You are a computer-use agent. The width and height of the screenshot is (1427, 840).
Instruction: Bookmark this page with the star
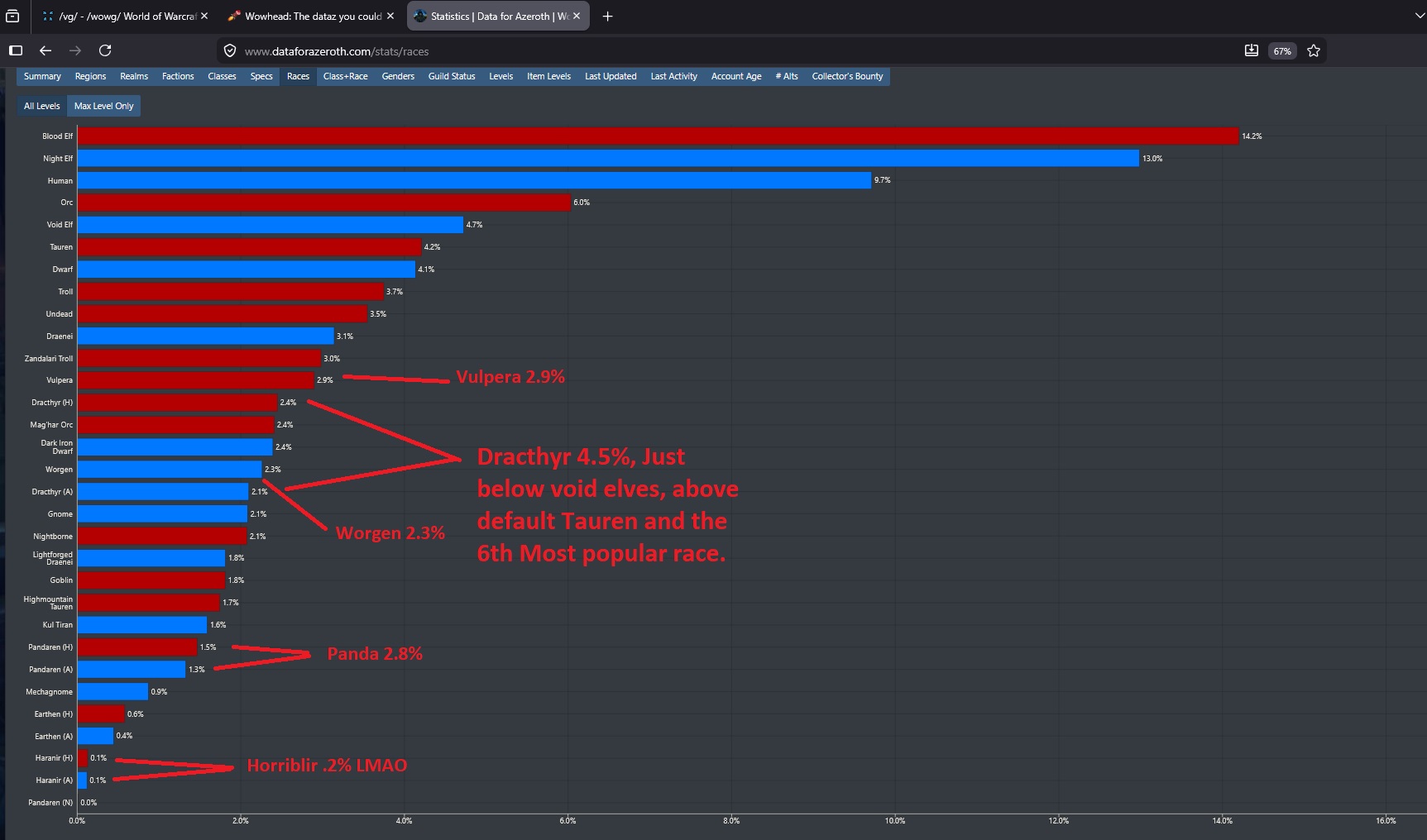(1314, 50)
